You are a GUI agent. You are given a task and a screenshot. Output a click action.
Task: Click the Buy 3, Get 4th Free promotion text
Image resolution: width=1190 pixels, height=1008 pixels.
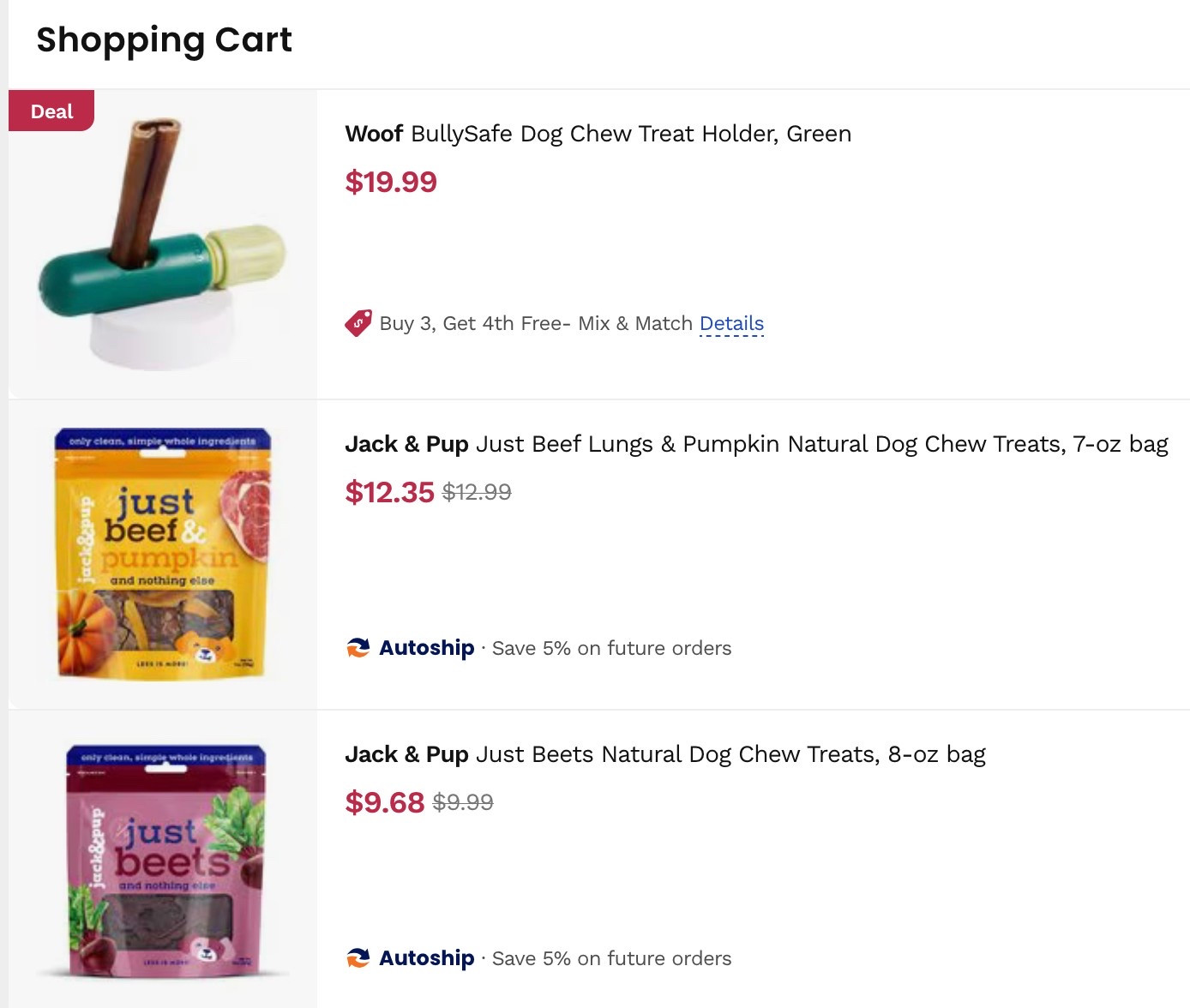pos(535,323)
